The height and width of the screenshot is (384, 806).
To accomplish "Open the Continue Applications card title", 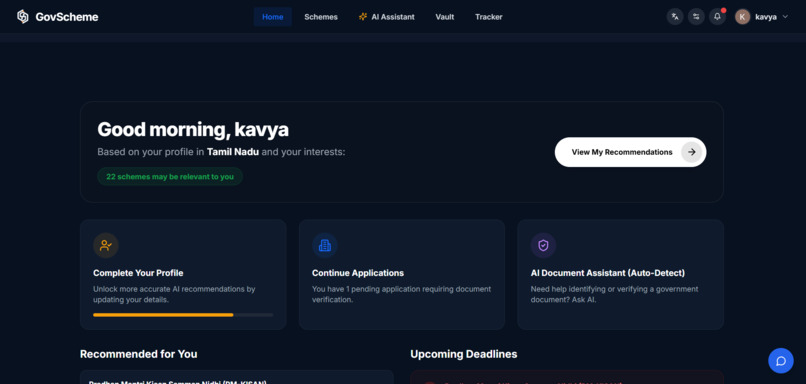I will (x=358, y=273).
